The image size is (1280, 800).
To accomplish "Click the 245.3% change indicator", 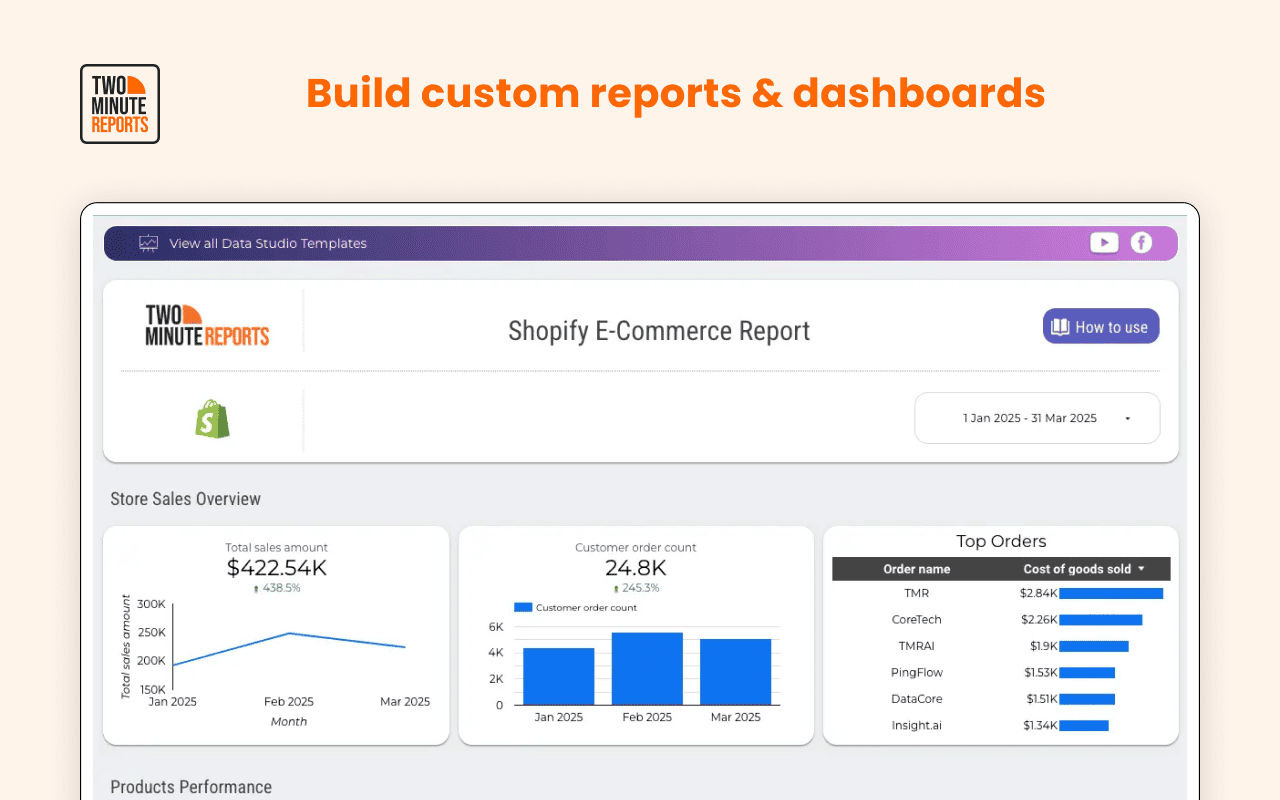I will tap(635, 588).
